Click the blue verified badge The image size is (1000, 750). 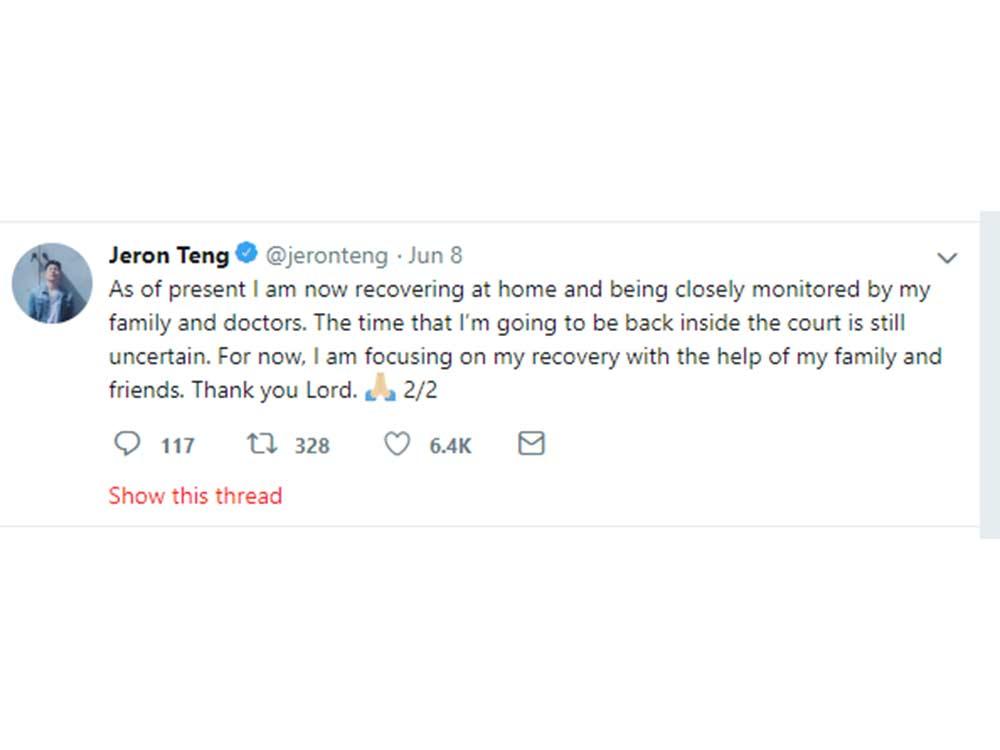point(246,254)
